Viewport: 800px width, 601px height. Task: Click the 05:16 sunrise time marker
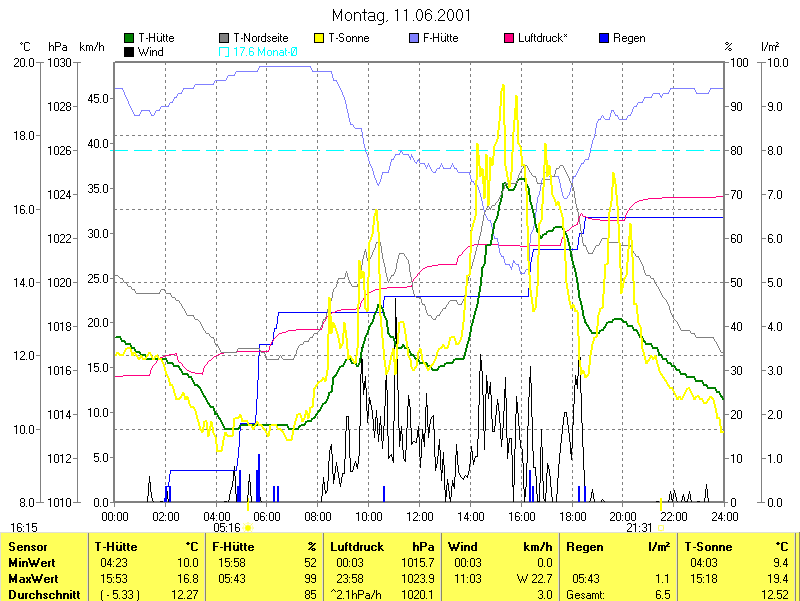click(227, 527)
